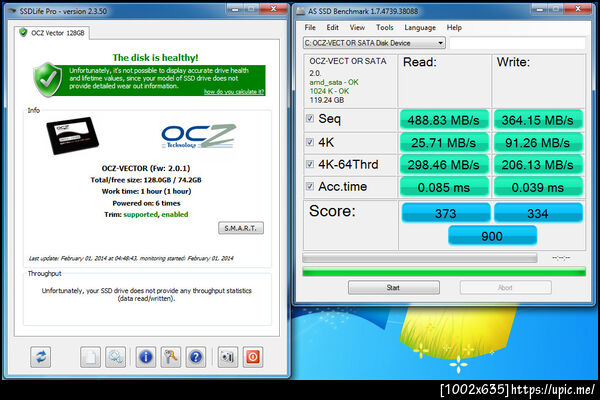600x400 pixels.
Task: Click the Start benchmark button
Action: point(393,287)
